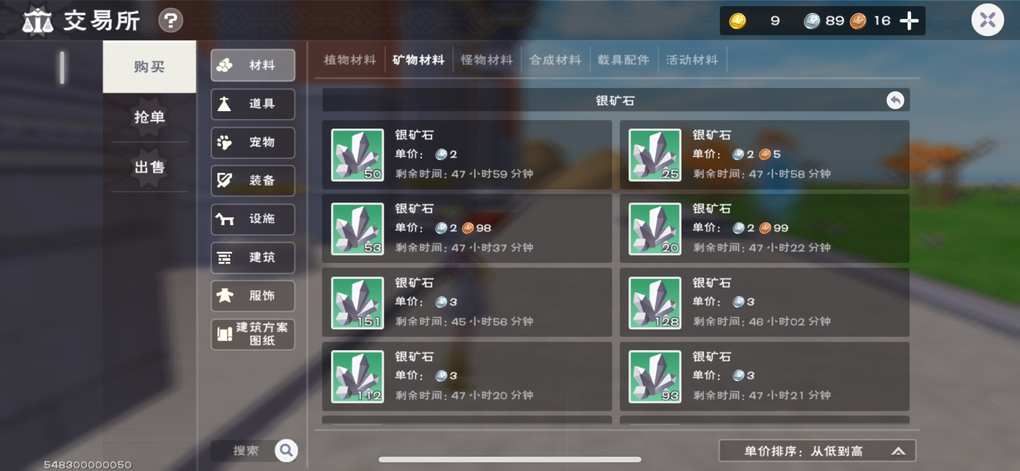Expand the 单价排序 sort dropdown

point(817,451)
